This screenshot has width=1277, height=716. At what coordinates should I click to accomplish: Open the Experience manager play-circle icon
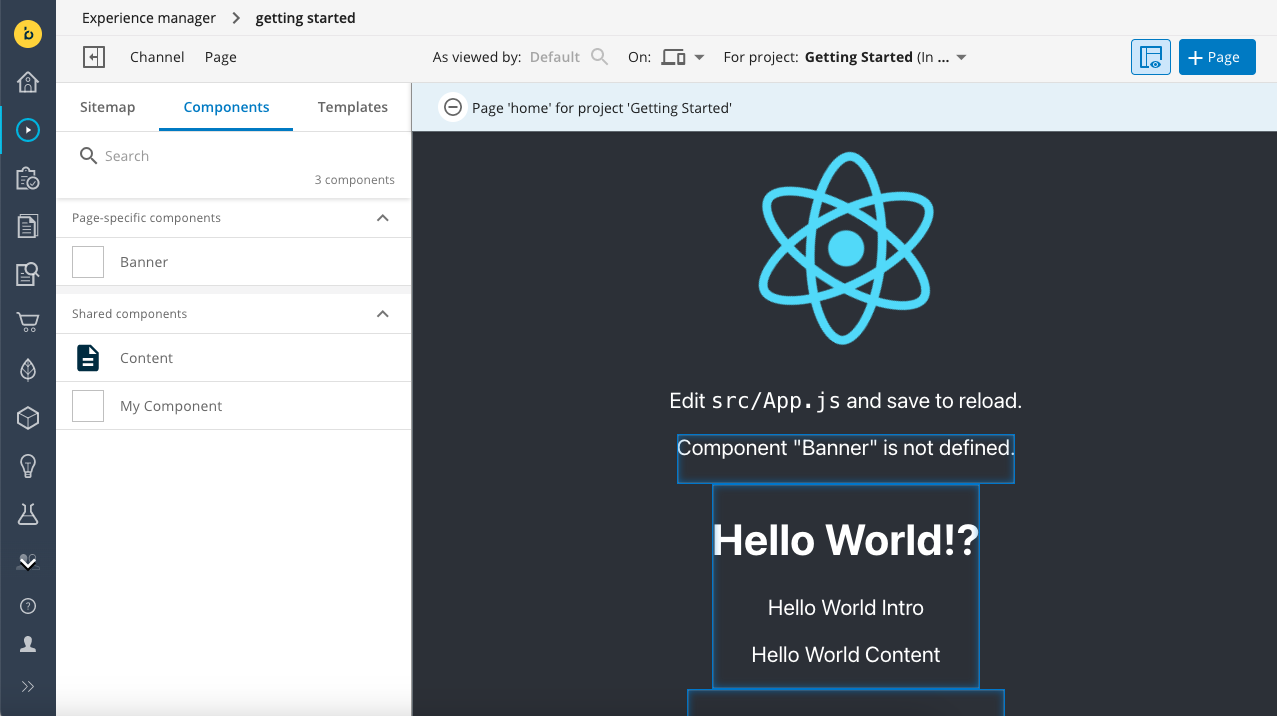(x=28, y=130)
